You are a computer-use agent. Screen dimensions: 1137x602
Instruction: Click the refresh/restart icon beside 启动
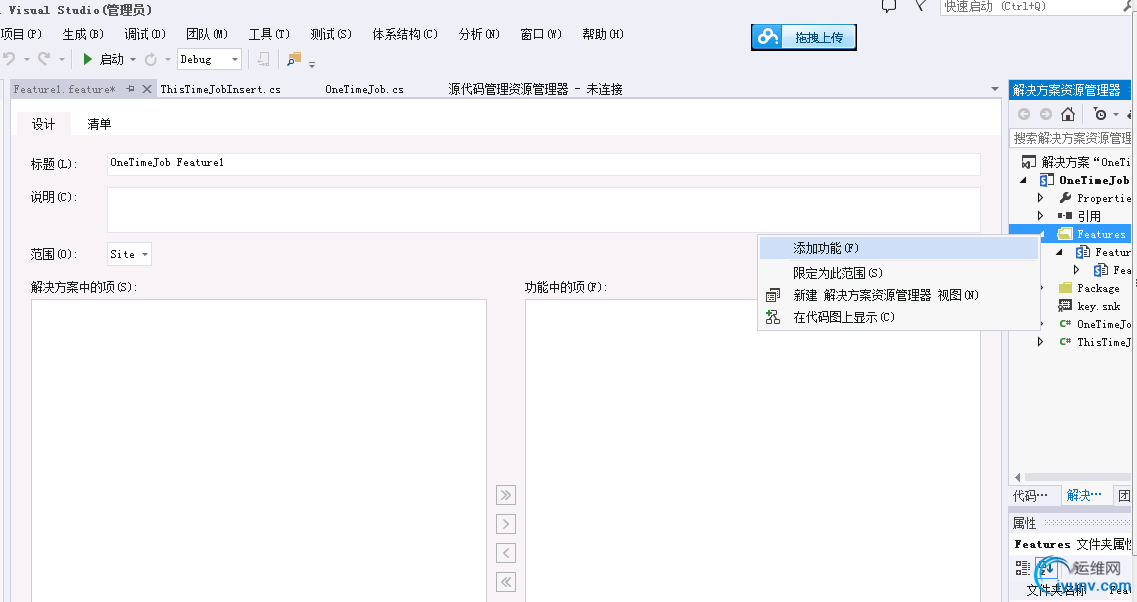[151, 59]
